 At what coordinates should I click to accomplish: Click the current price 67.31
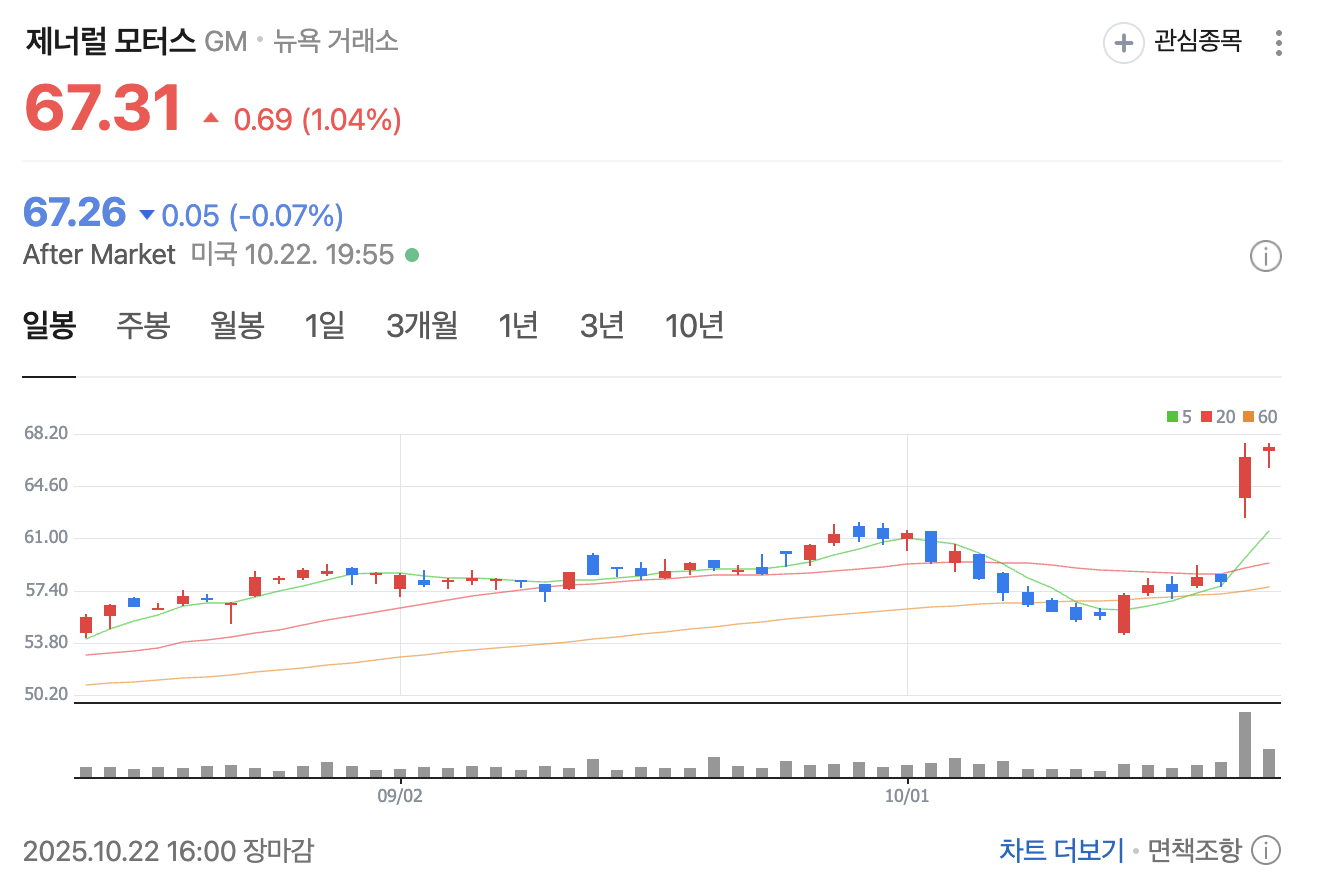tap(104, 107)
